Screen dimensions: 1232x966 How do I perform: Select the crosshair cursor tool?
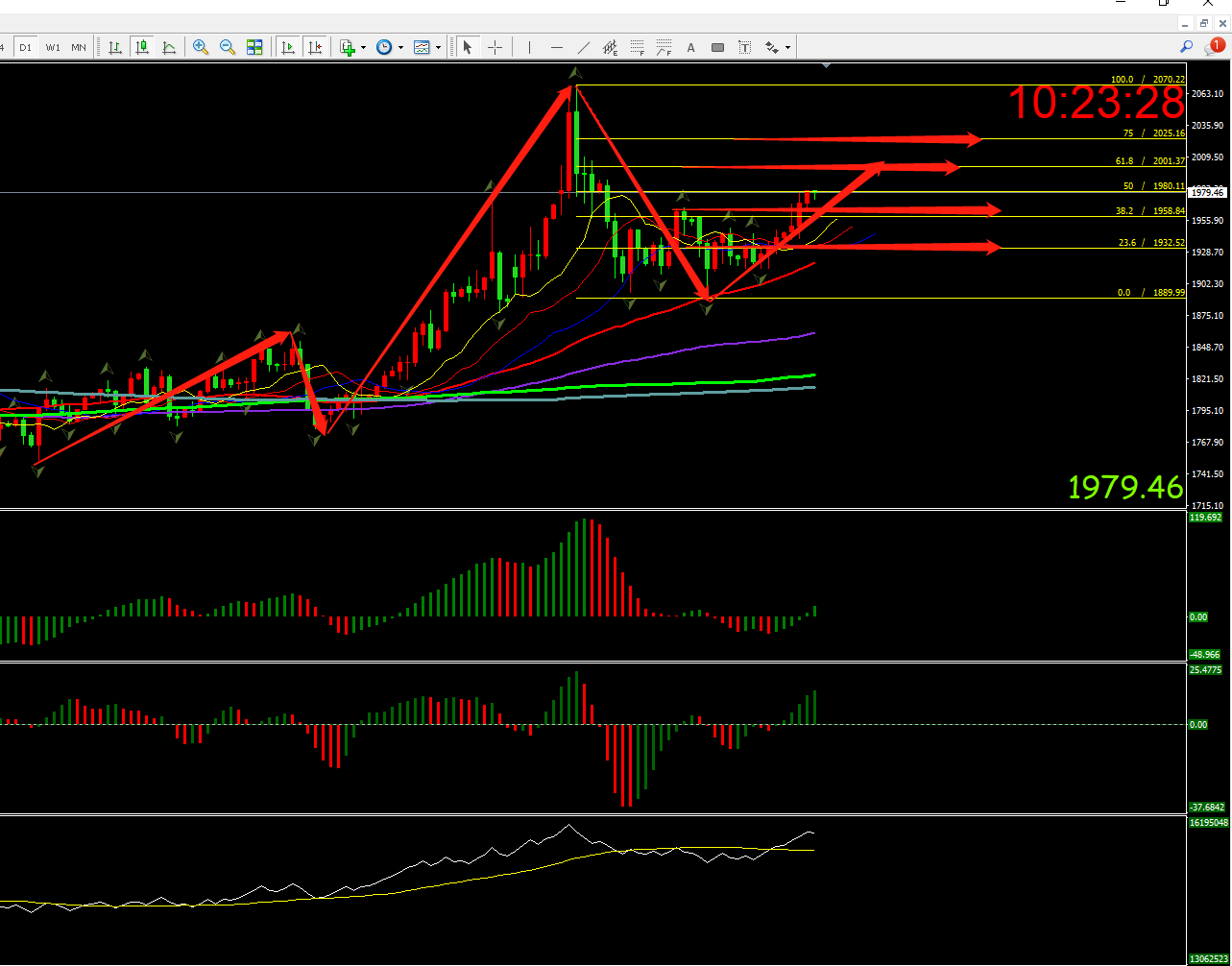pos(495,47)
